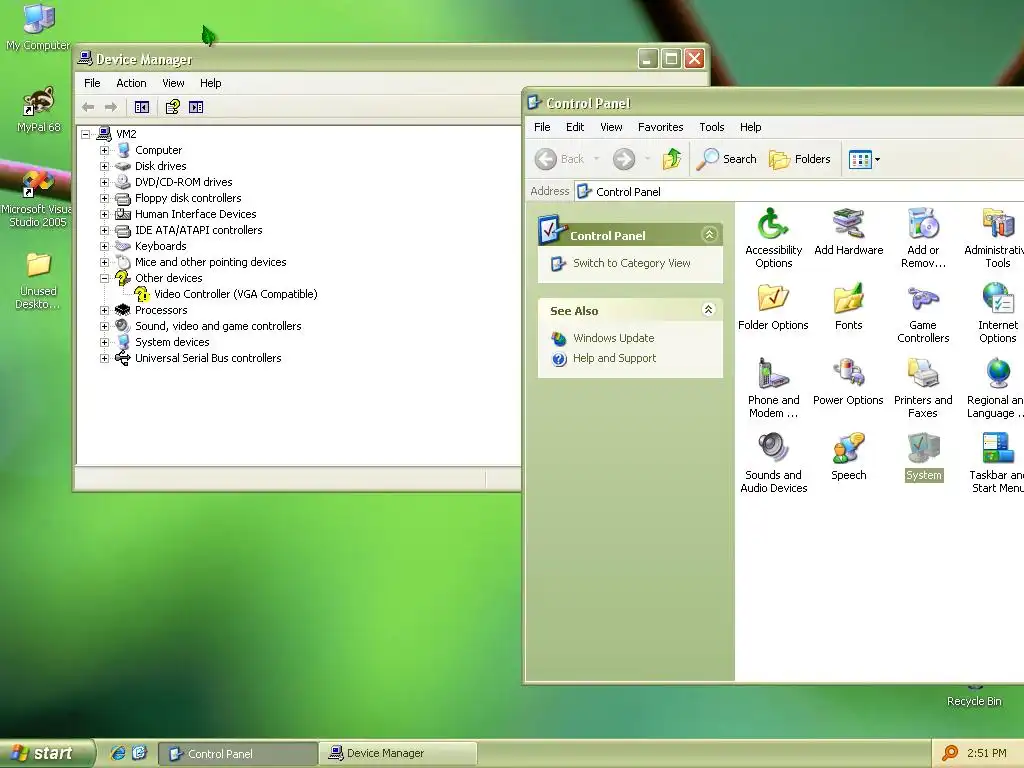Select Sound, video and game controllers
The width and height of the screenshot is (1024, 768).
(x=218, y=326)
